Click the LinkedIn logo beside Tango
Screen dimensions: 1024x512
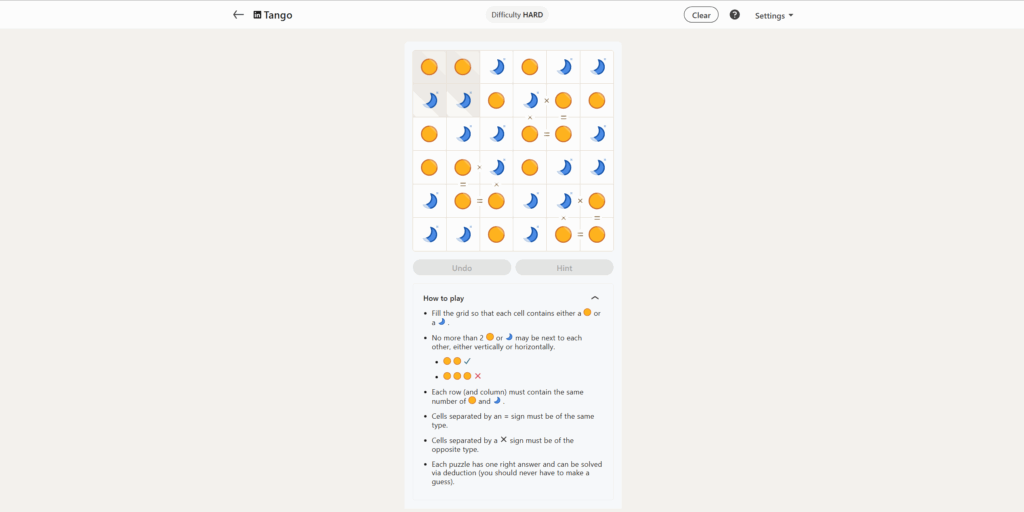(258, 15)
